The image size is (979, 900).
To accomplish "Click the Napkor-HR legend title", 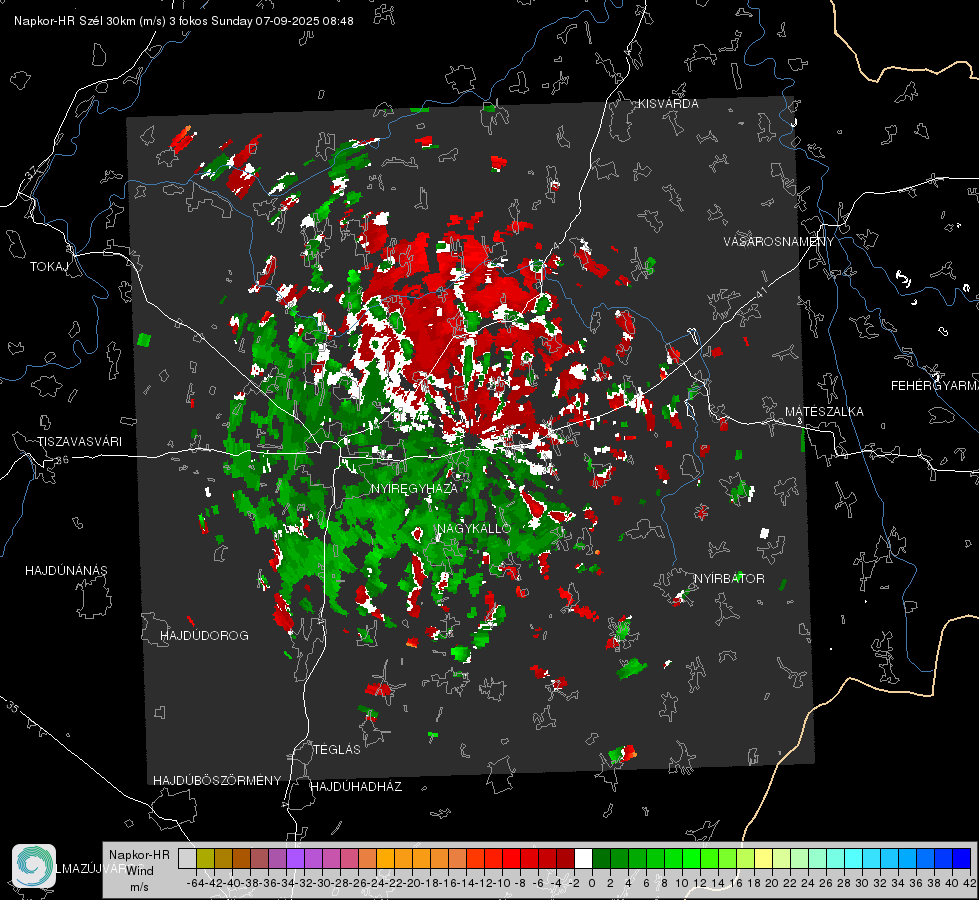I will click(139, 855).
